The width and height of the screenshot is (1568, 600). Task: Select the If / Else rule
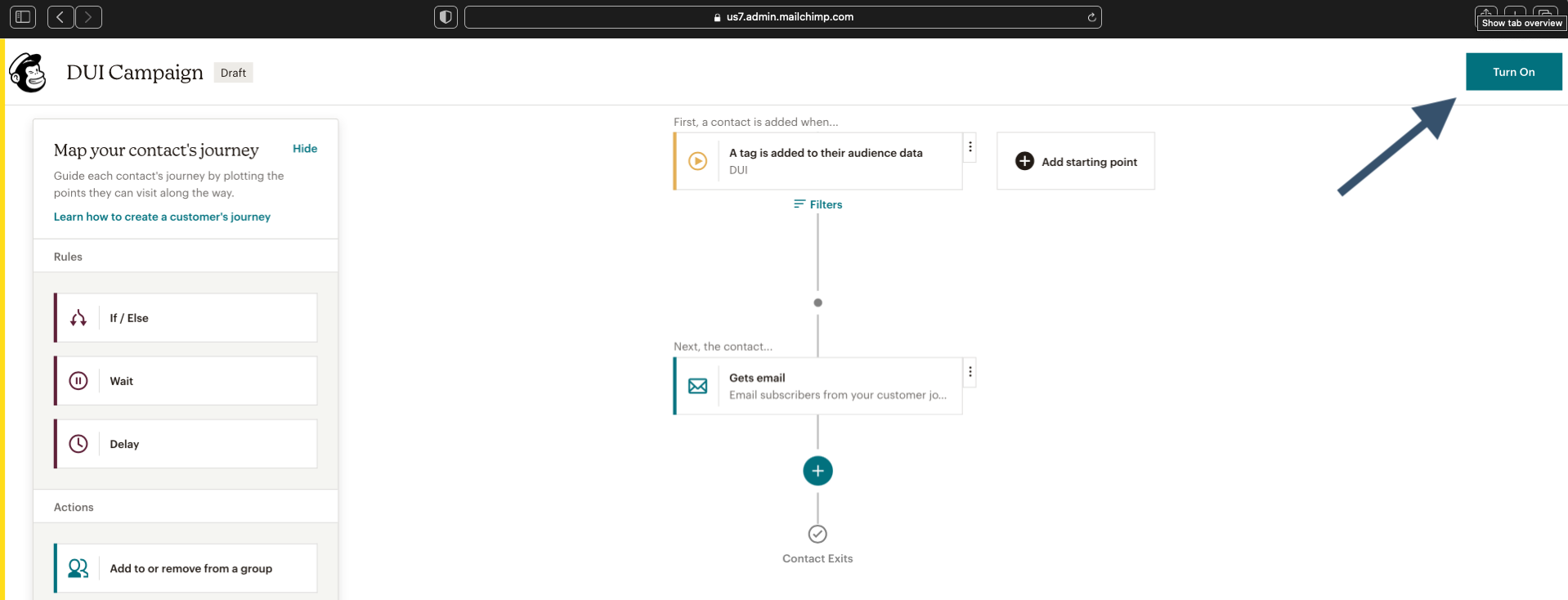pos(186,318)
